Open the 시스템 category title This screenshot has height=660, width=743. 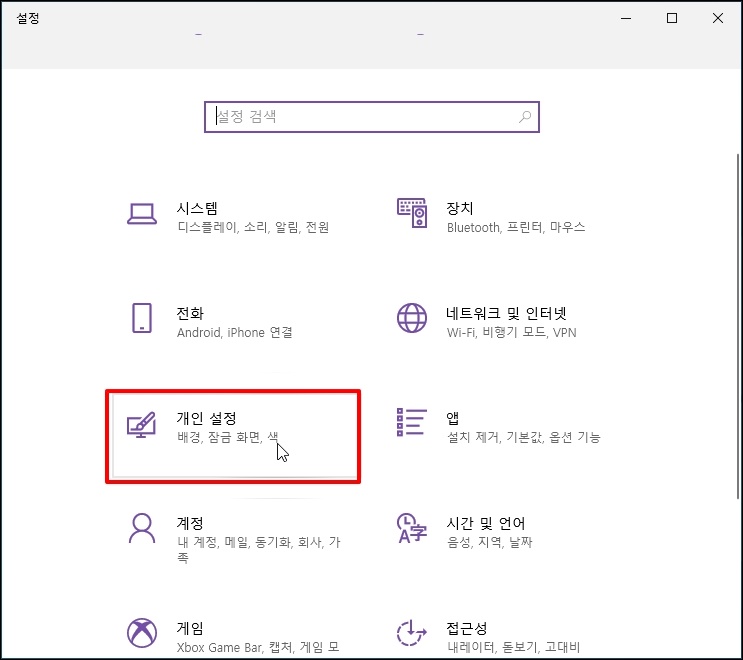click(197, 208)
